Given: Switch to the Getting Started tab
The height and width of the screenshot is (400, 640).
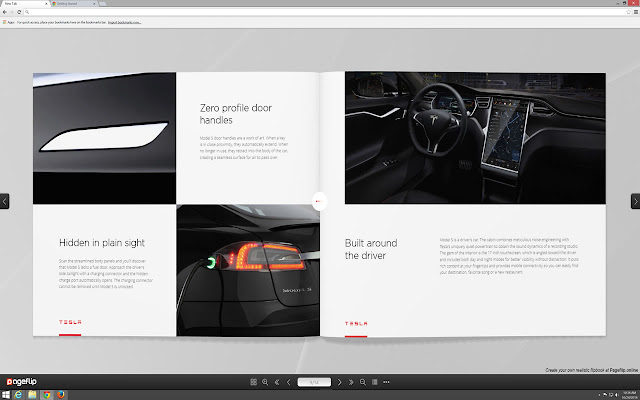Looking at the screenshot, I should coord(73,3).
